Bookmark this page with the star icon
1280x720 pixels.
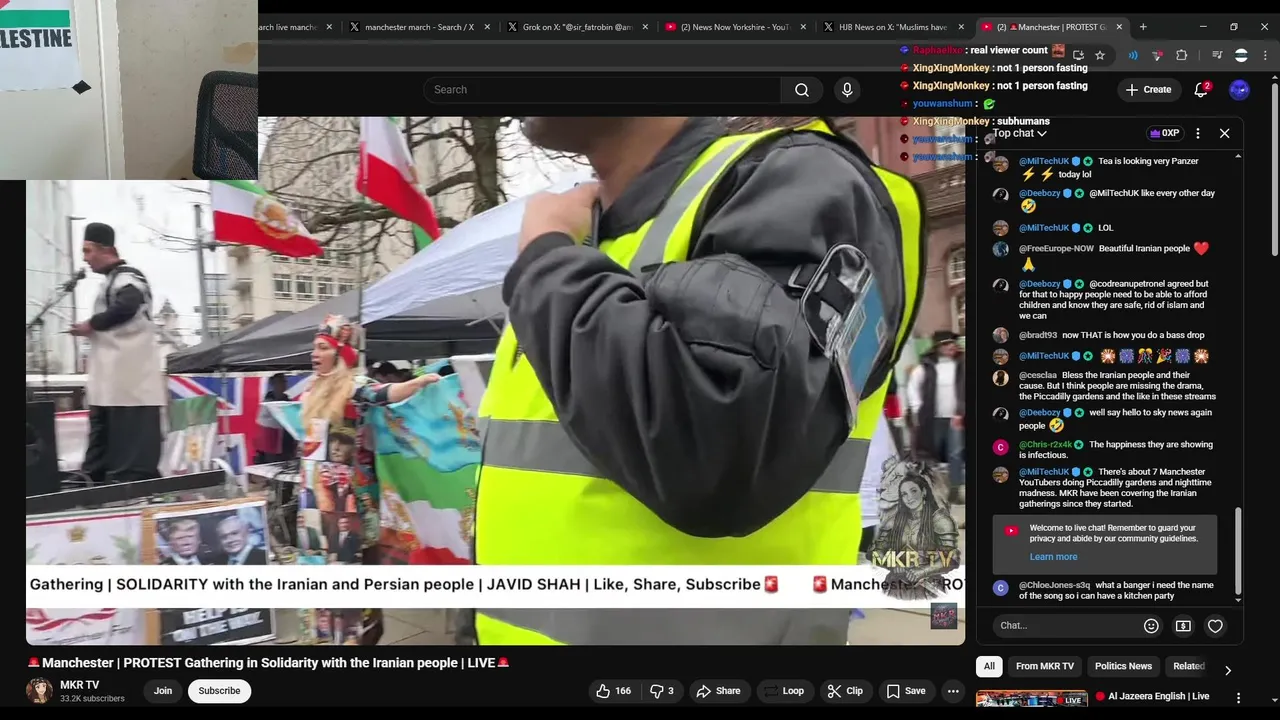(x=1100, y=55)
